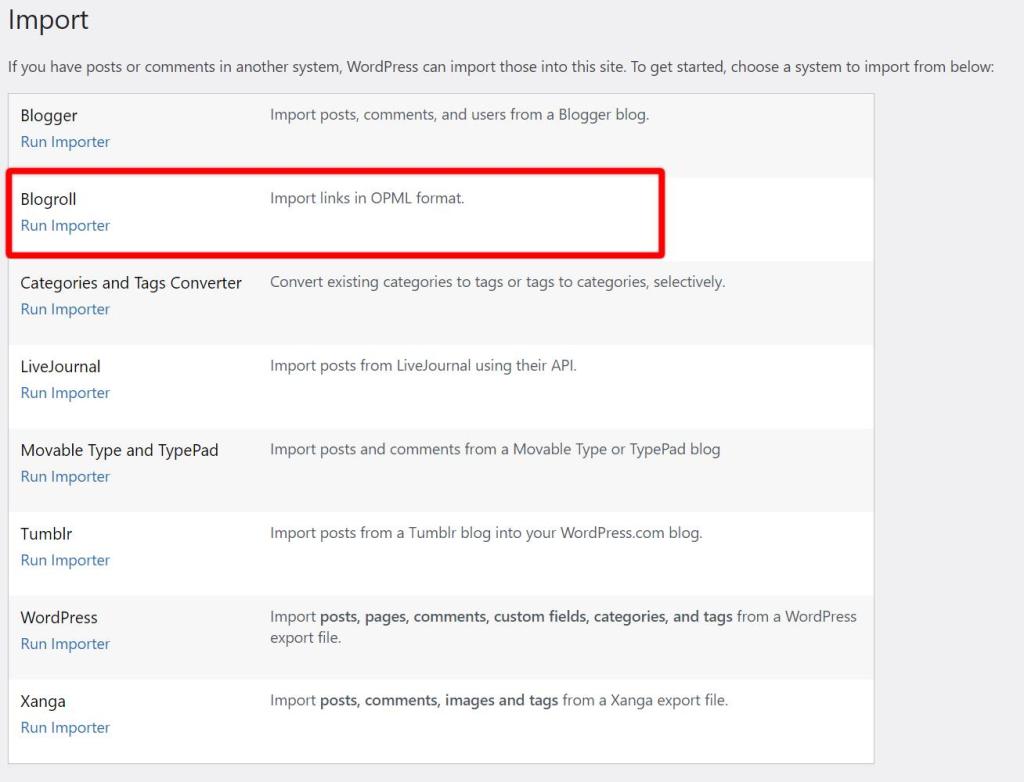Viewport: 1024px width, 782px height.
Task: Run Importer for LiveJournal
Action: point(65,393)
